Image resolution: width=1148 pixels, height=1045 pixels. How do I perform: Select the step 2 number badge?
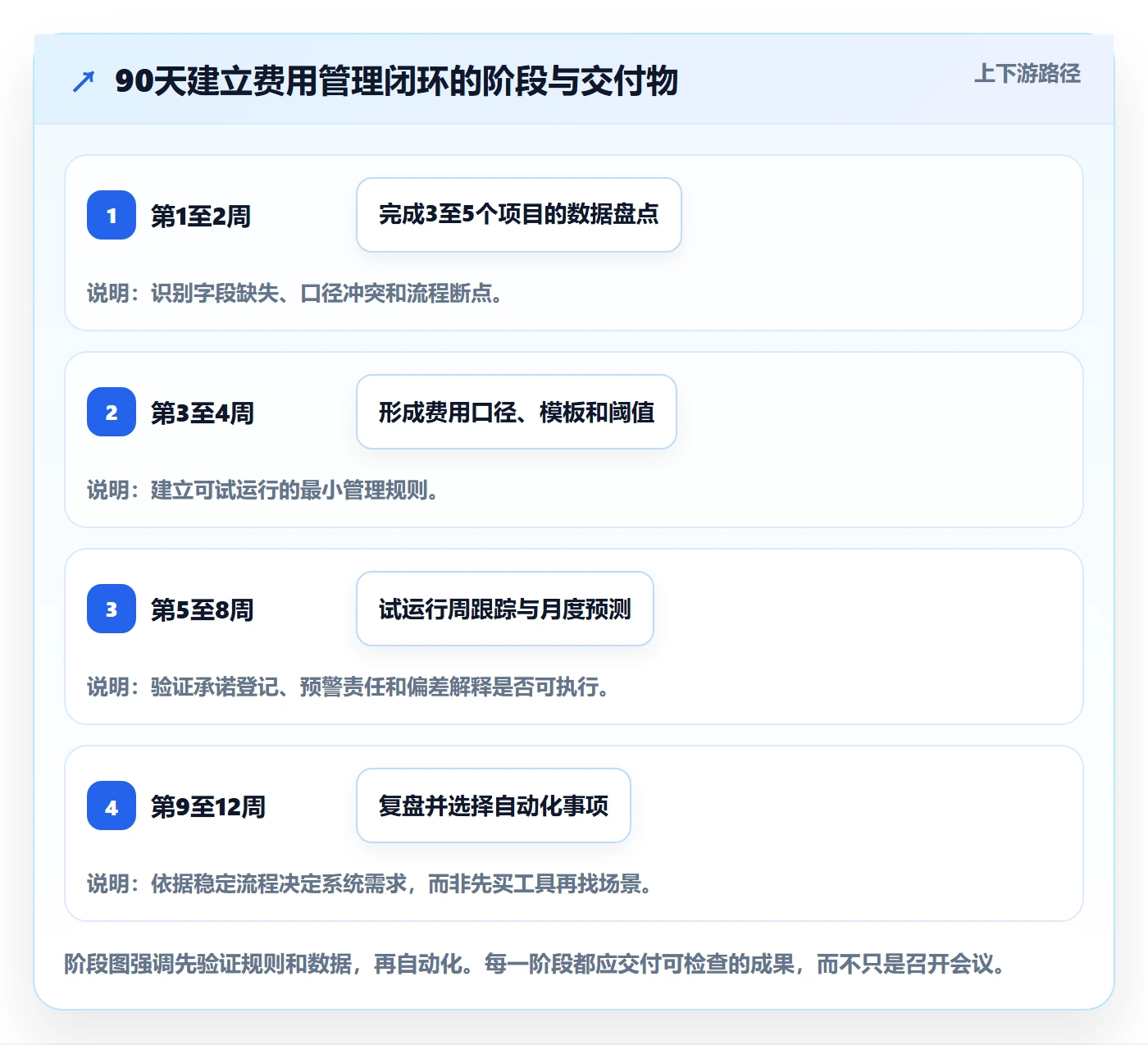click(112, 412)
